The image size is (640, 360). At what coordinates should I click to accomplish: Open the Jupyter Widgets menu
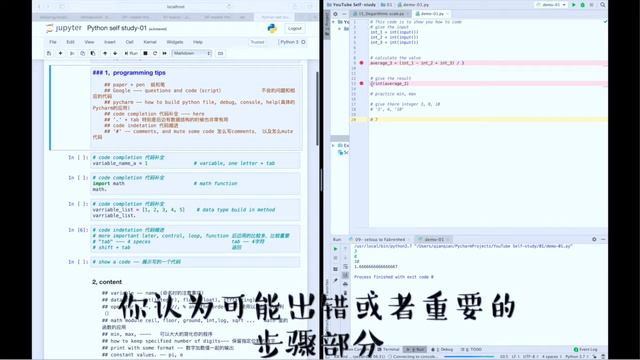tap(175, 42)
